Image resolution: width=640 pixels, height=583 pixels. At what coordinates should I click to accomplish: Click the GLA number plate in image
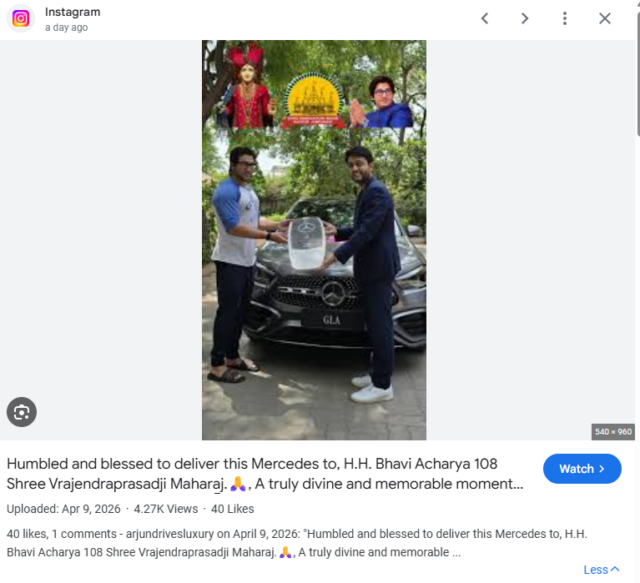(331, 320)
